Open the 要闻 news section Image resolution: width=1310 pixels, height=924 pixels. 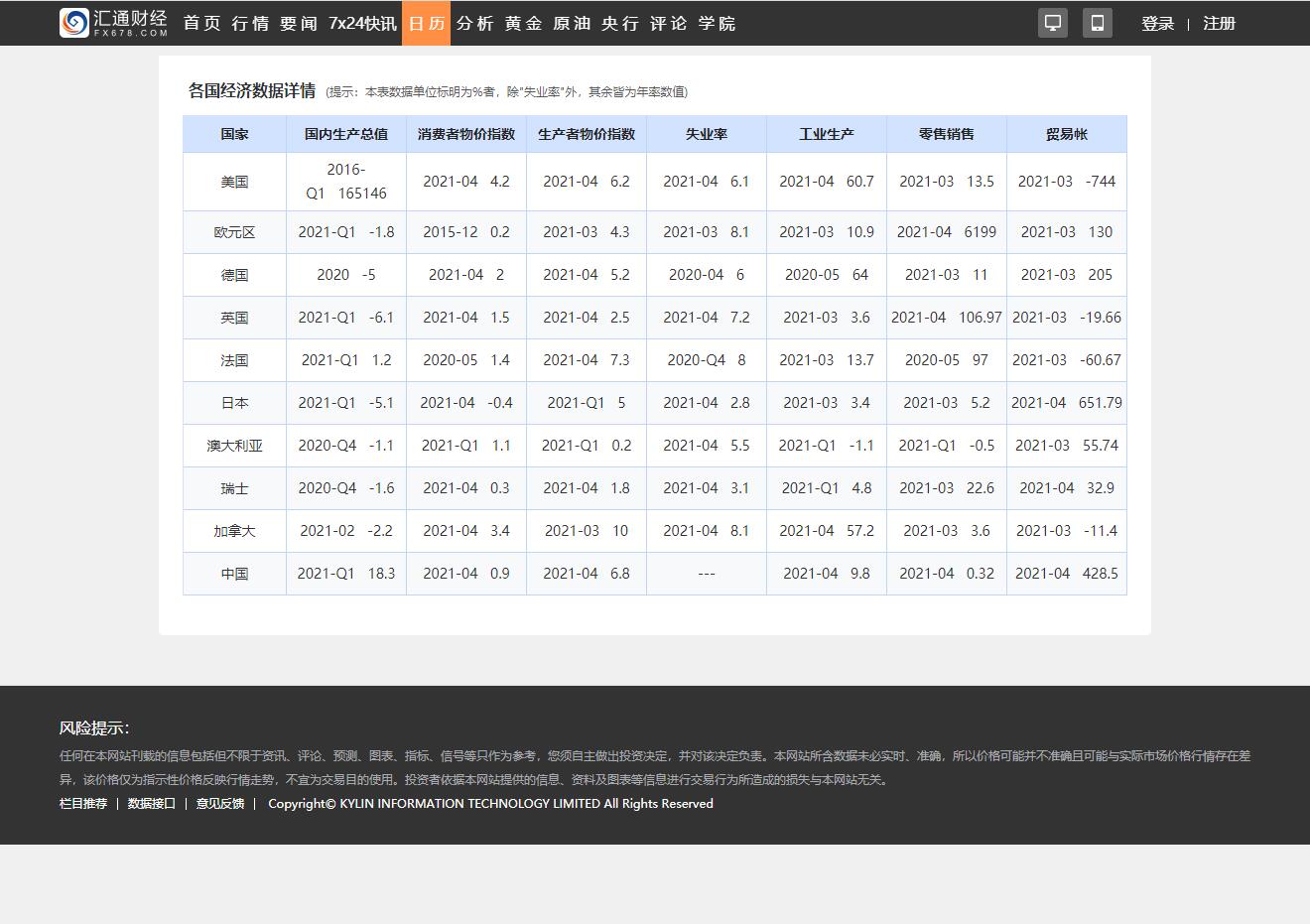[x=298, y=23]
